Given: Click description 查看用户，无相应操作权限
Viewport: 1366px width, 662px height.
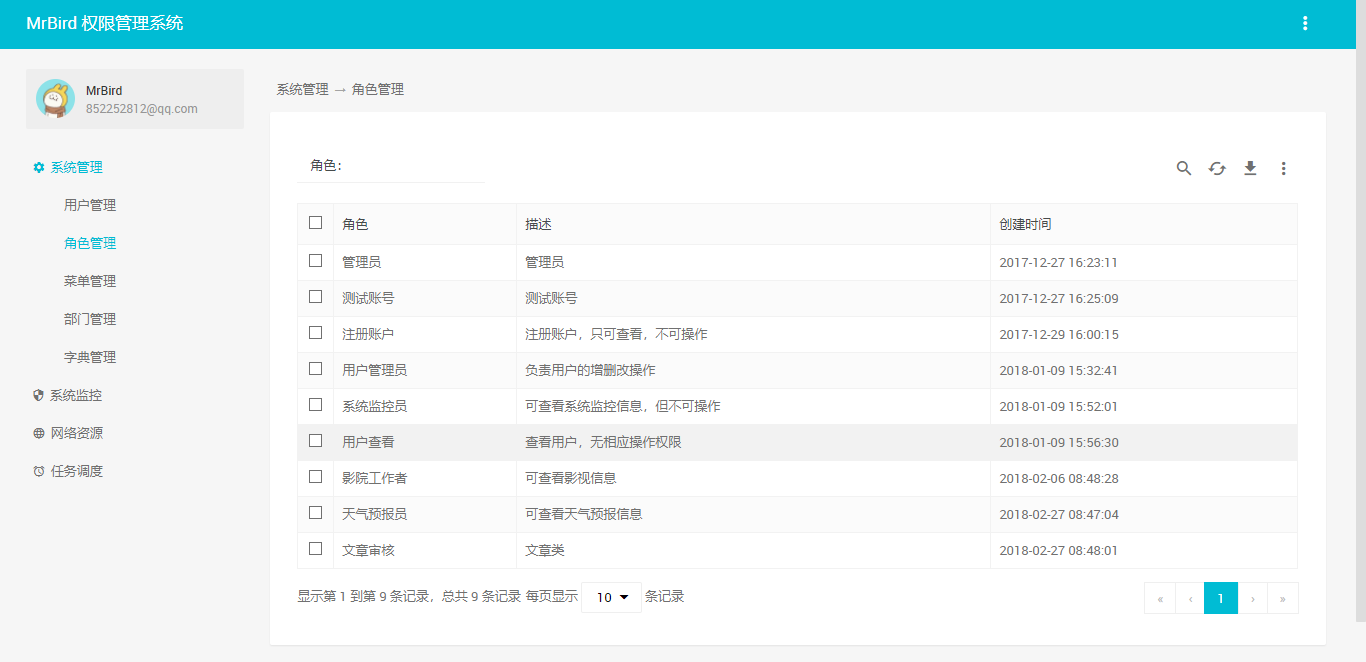Looking at the screenshot, I should coord(603,442).
